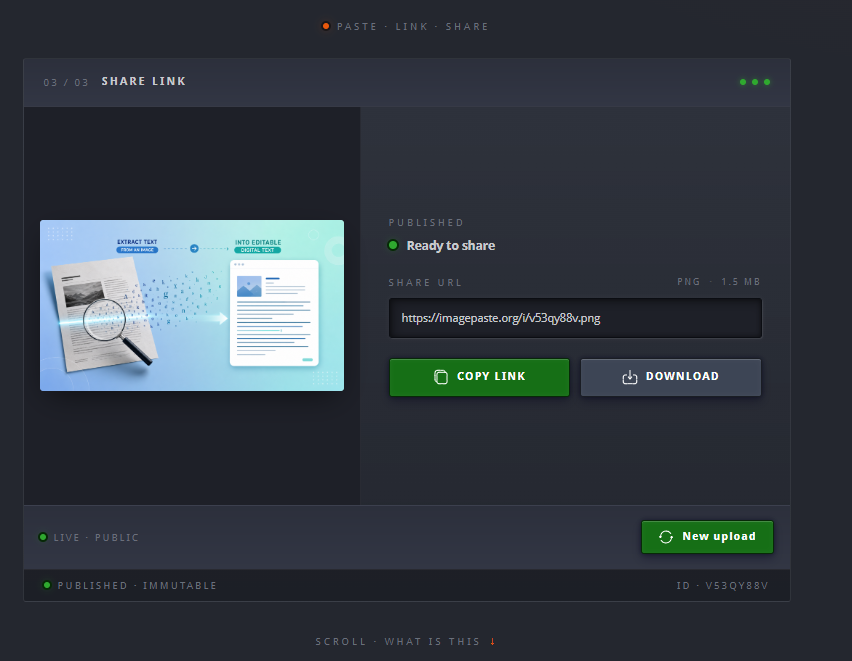Image resolution: width=852 pixels, height=661 pixels.
Task: Click the Download button
Action: click(671, 377)
